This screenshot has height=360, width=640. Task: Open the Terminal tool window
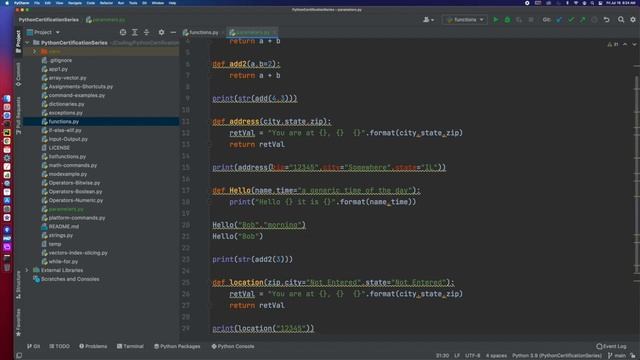(130, 346)
